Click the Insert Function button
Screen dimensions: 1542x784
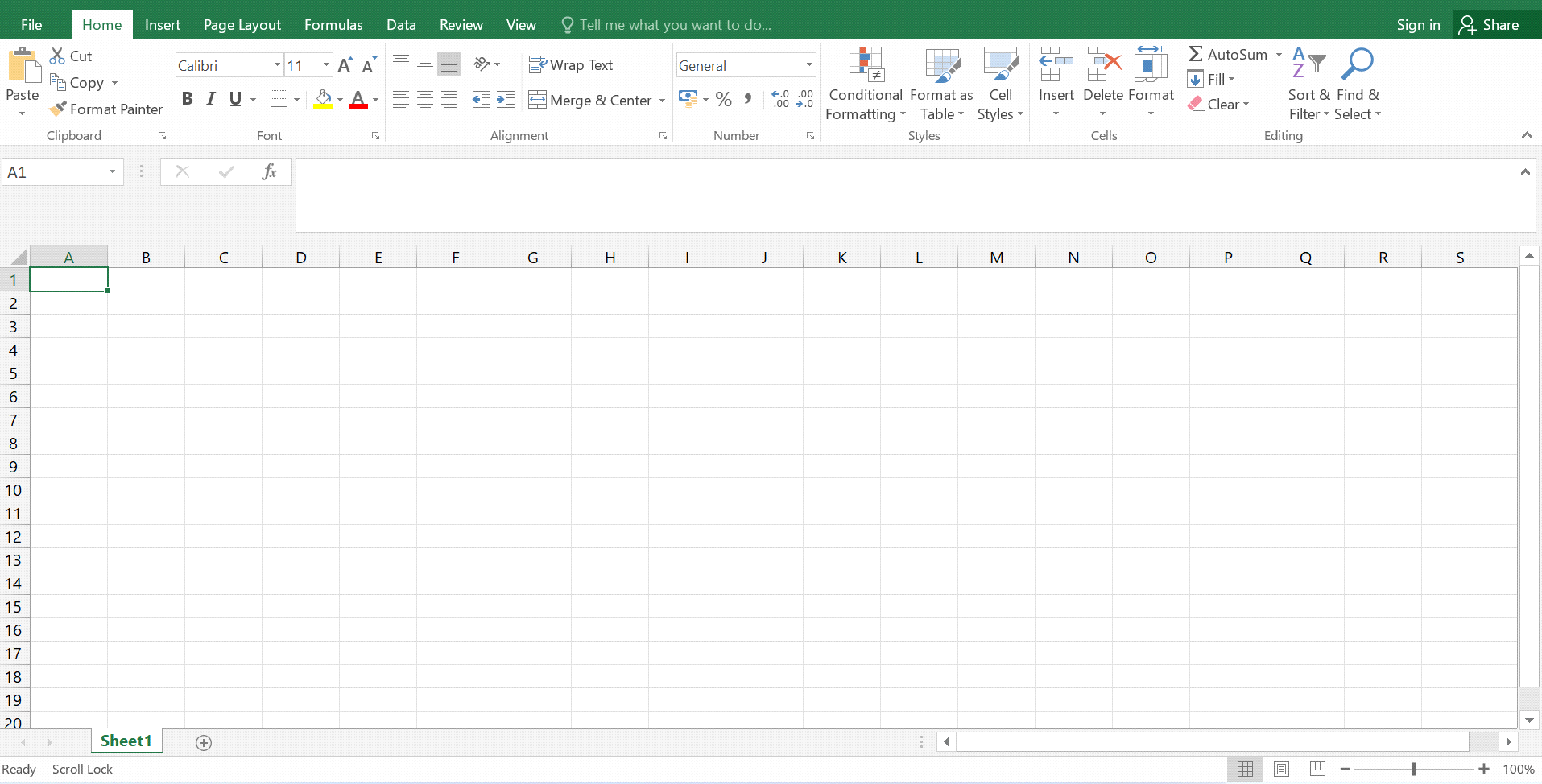[269, 171]
